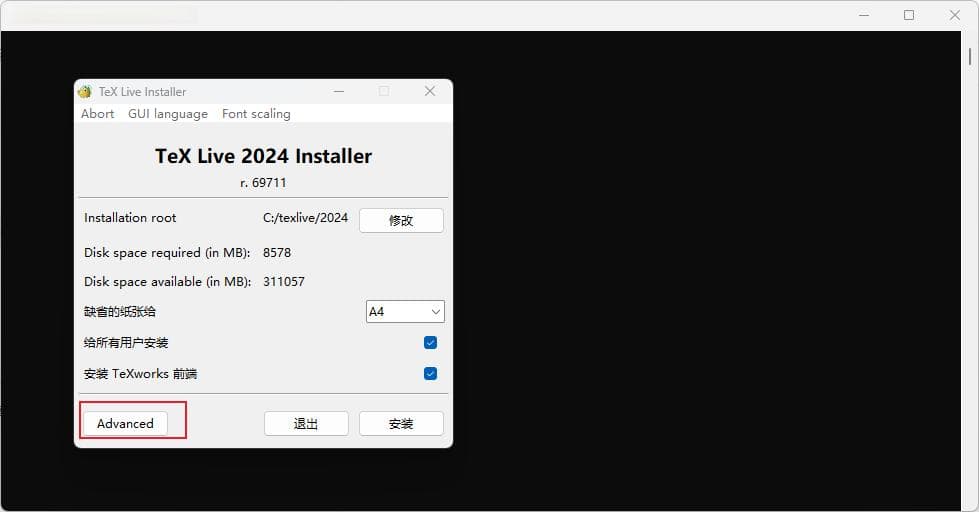
Task: Click the revision text r. 69711
Action: pos(263,183)
